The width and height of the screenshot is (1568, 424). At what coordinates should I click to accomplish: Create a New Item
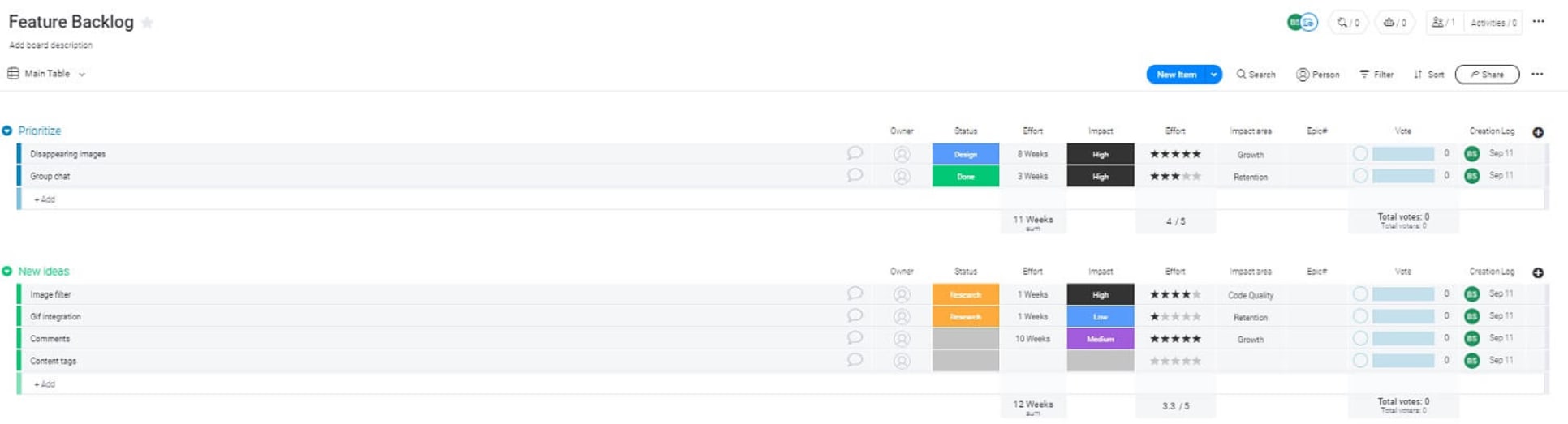1176,74
